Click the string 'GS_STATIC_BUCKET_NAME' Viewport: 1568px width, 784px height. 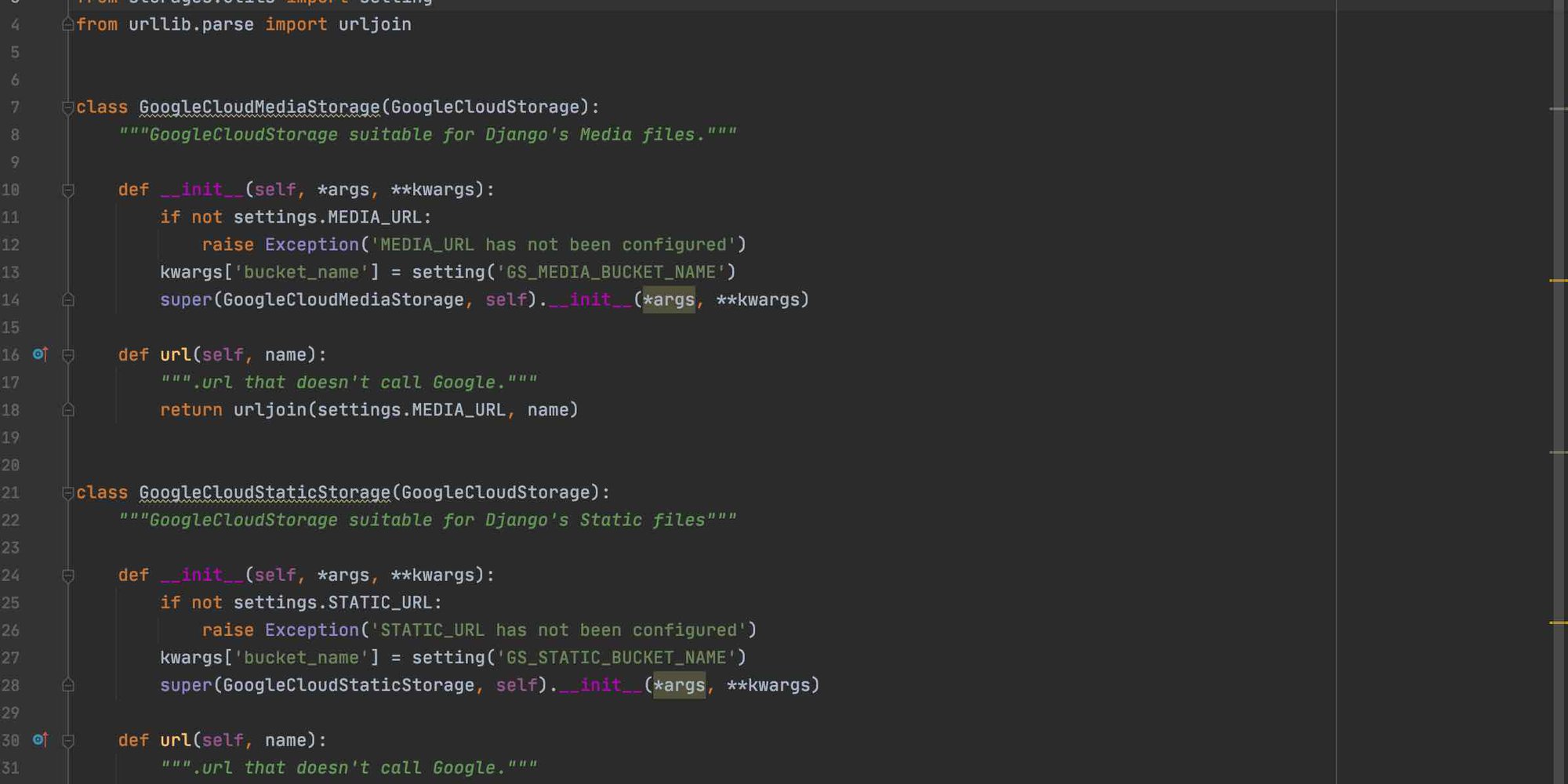[616, 658]
